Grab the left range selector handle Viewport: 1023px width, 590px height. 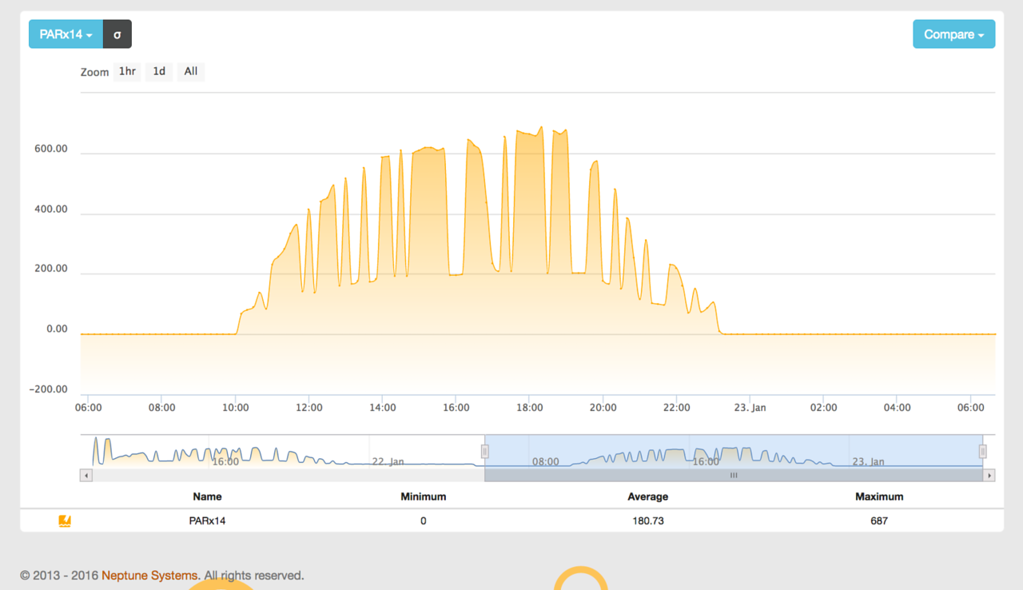[x=485, y=451]
